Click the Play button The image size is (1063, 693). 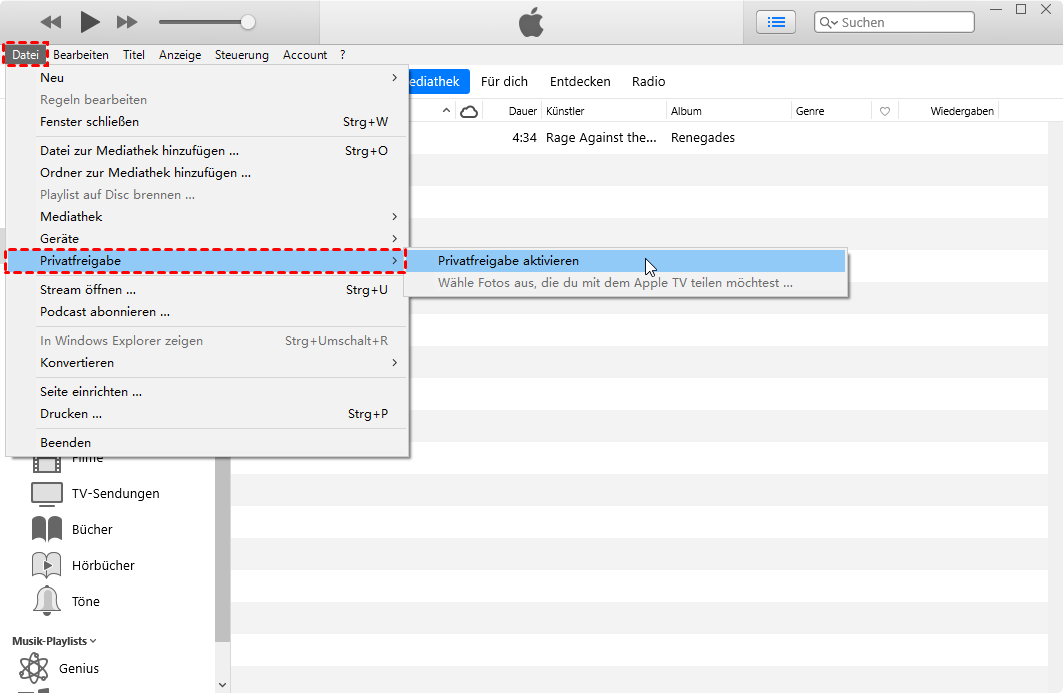89,21
